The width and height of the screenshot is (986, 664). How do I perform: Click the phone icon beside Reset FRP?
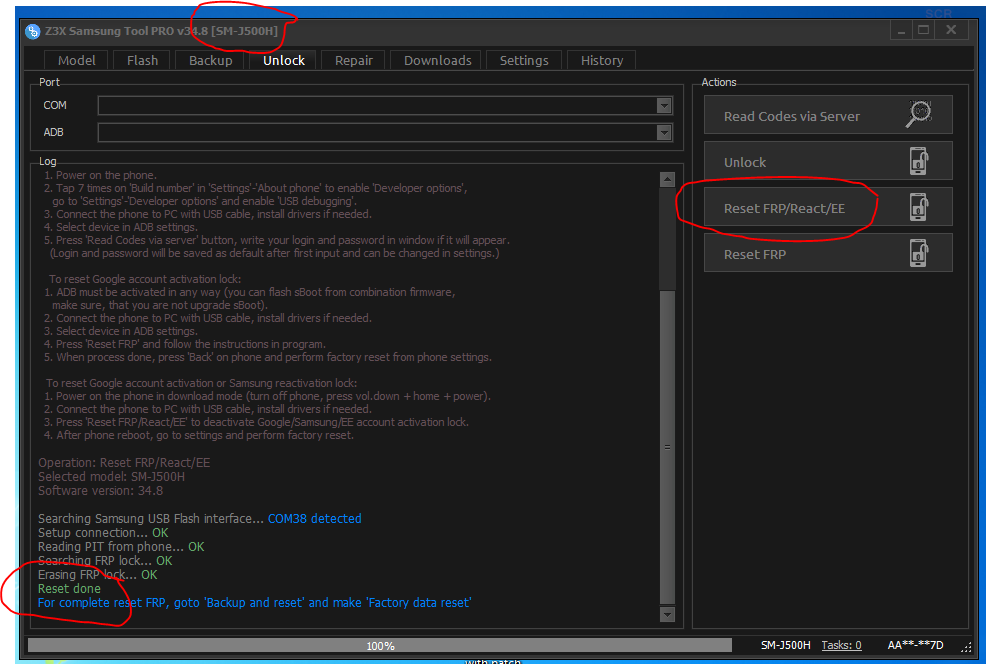click(919, 253)
